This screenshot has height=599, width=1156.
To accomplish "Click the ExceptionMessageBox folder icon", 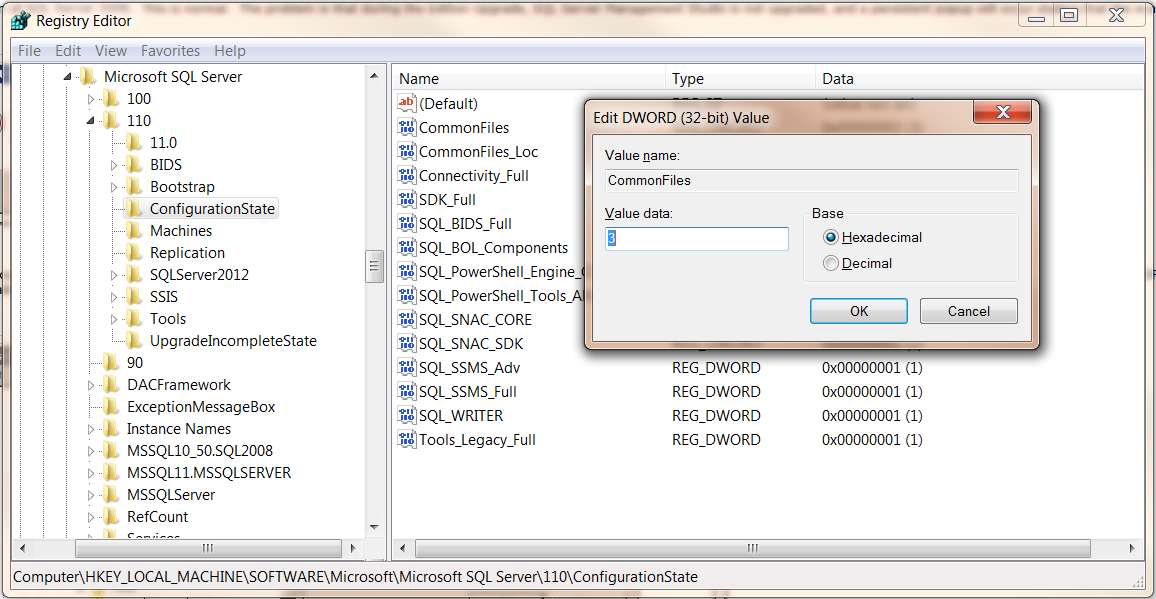I will [111, 406].
